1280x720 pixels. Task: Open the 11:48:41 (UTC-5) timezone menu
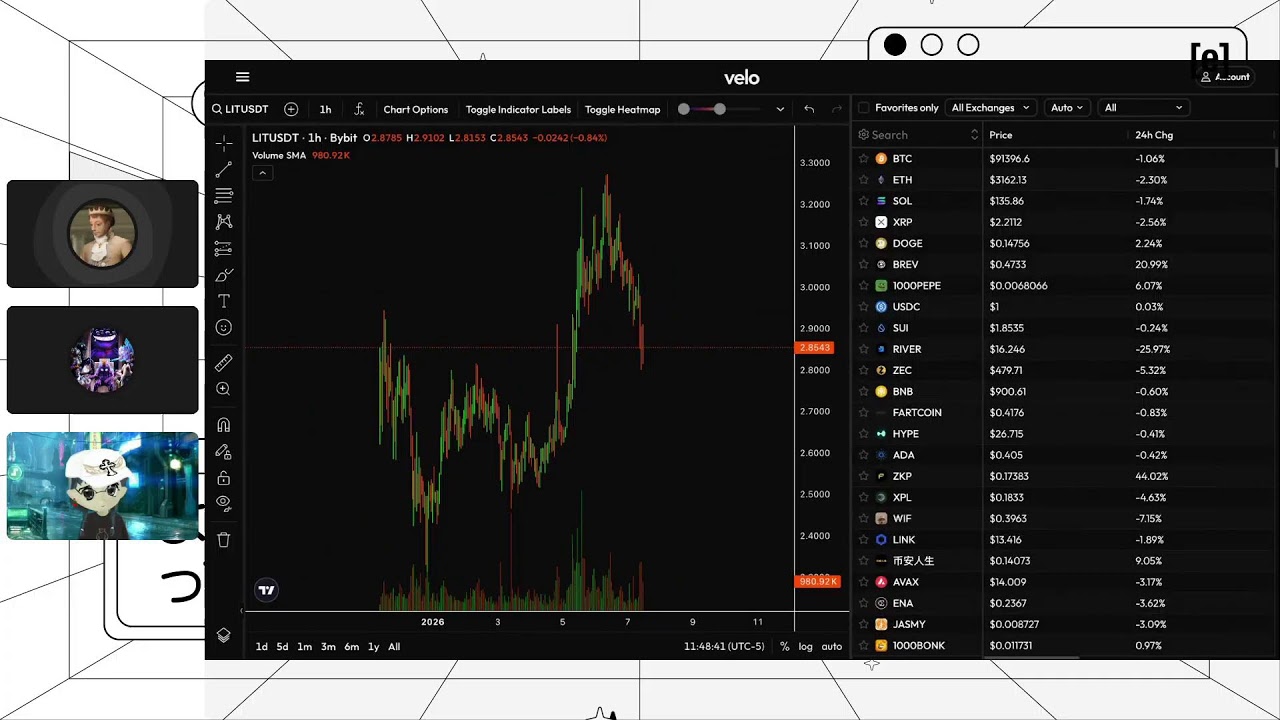(x=724, y=646)
